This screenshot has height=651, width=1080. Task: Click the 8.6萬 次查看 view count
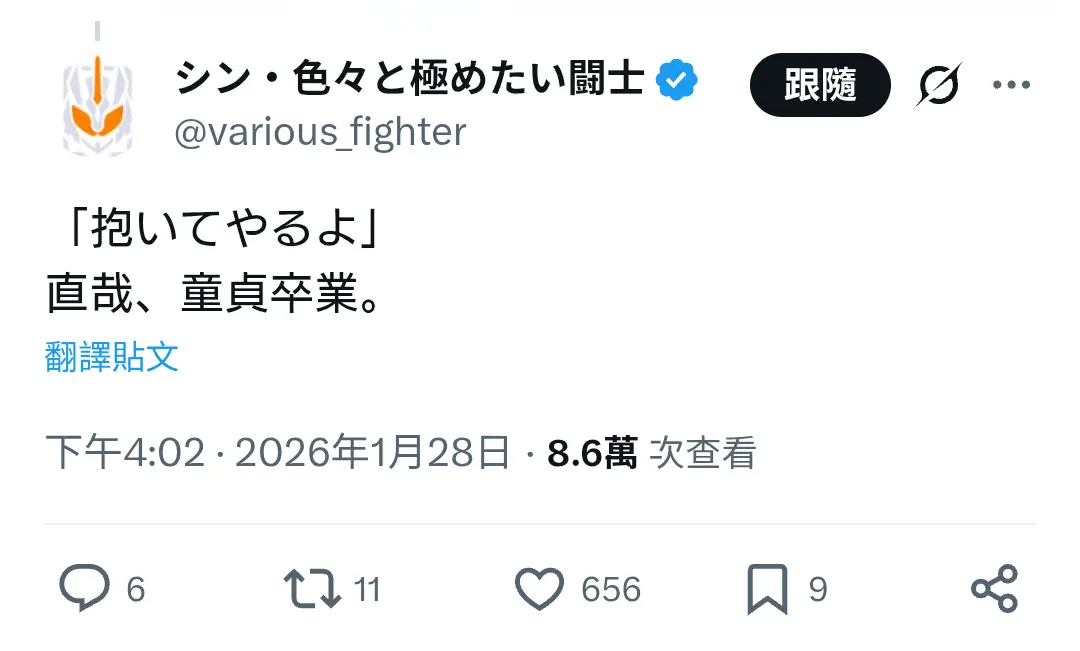click(x=650, y=453)
